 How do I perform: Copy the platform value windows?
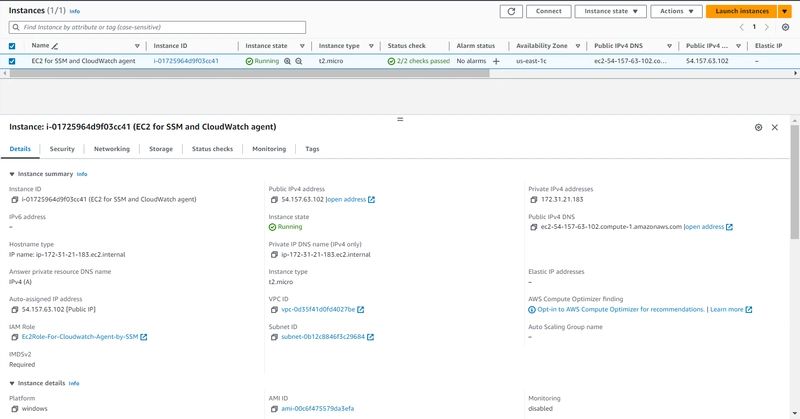(15, 409)
